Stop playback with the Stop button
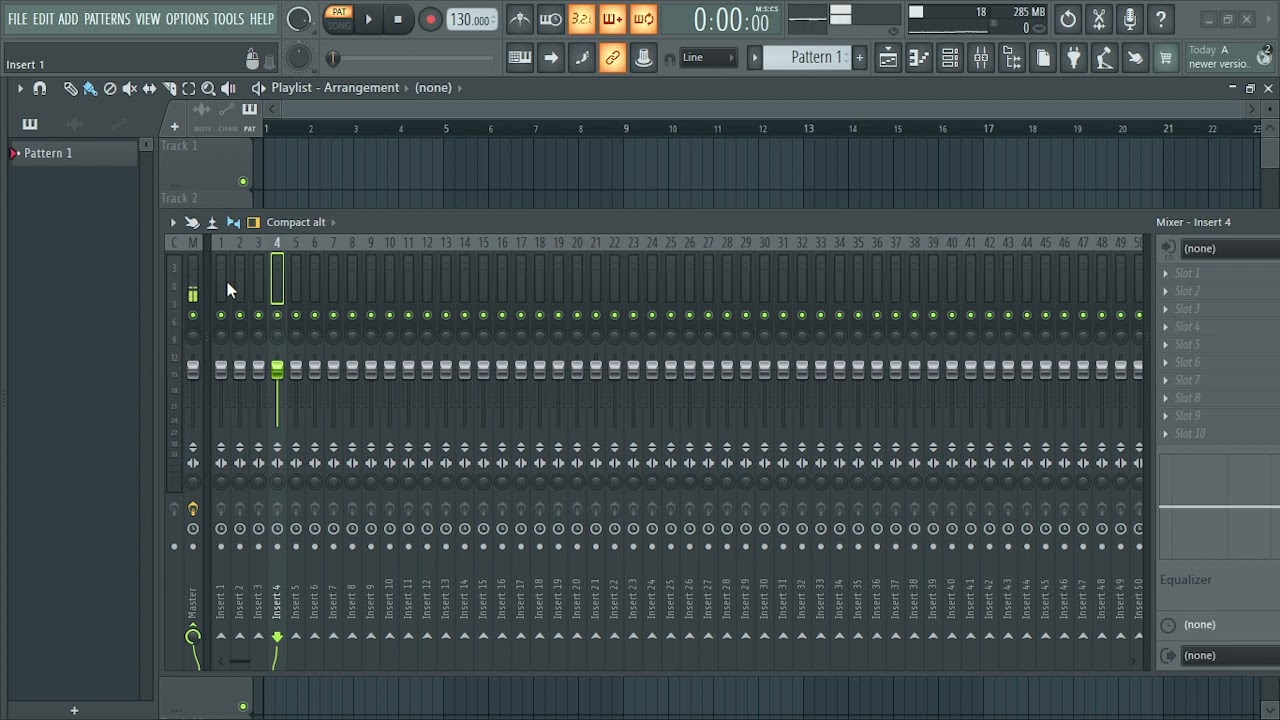The image size is (1280, 720). (398, 19)
